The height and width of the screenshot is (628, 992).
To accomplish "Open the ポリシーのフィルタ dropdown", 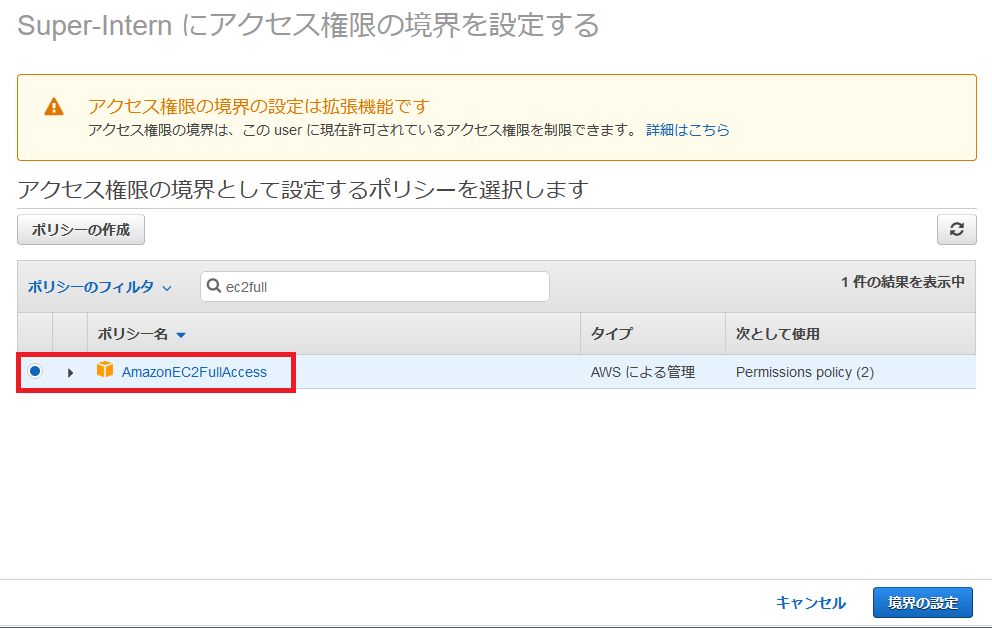I will [99, 287].
